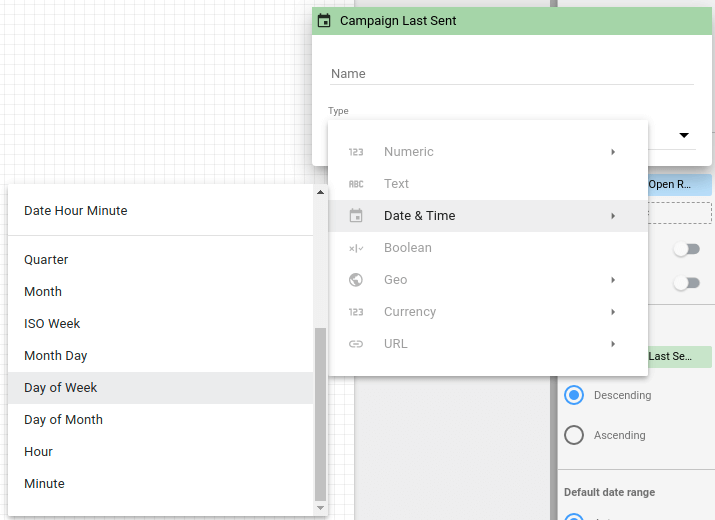Select the Numeric type option
The height and width of the screenshot is (520, 715).
pyautogui.click(x=488, y=152)
